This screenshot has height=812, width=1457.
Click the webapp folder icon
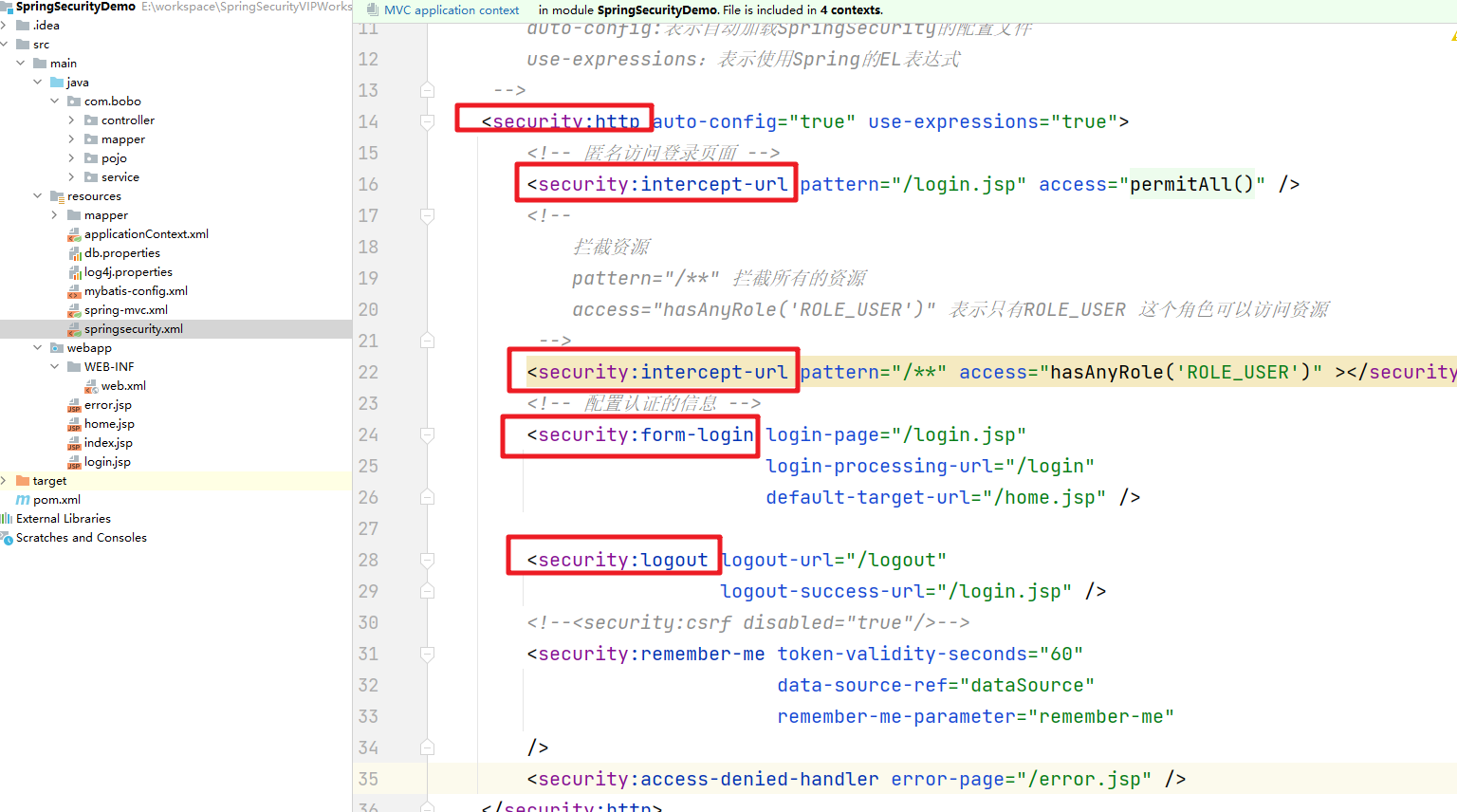pos(57,348)
